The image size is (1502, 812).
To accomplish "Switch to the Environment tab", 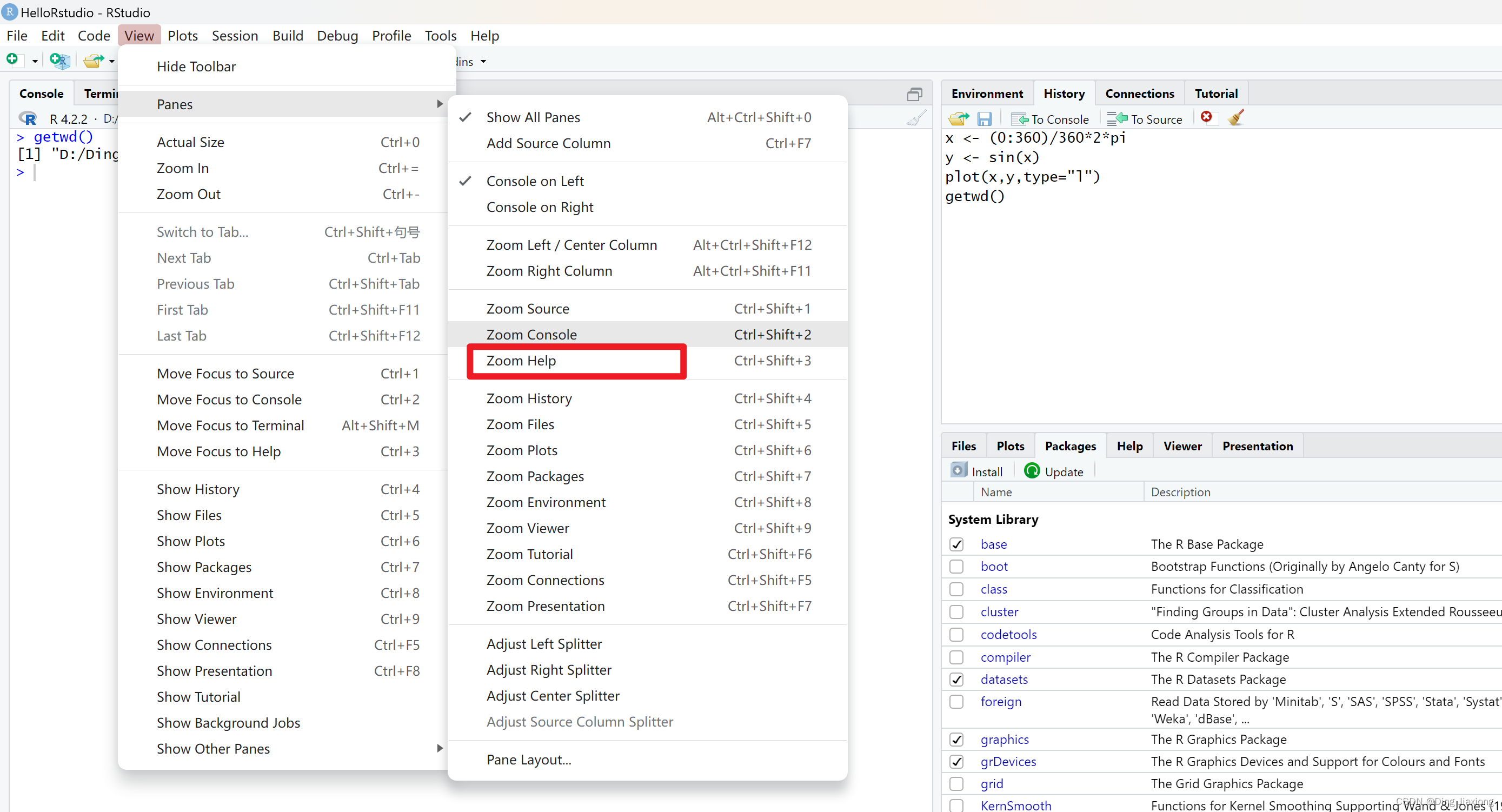I will click(x=987, y=94).
